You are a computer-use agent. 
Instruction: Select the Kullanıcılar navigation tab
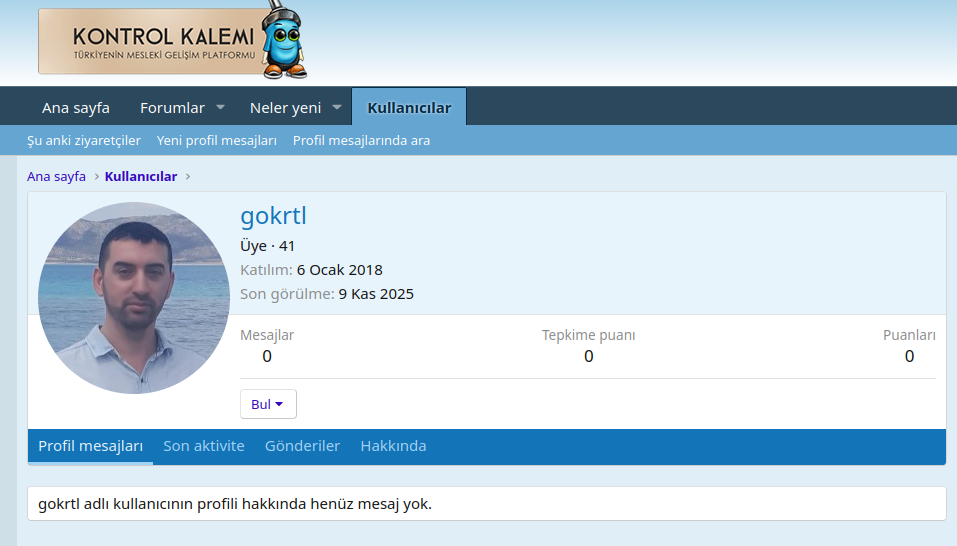pos(409,107)
